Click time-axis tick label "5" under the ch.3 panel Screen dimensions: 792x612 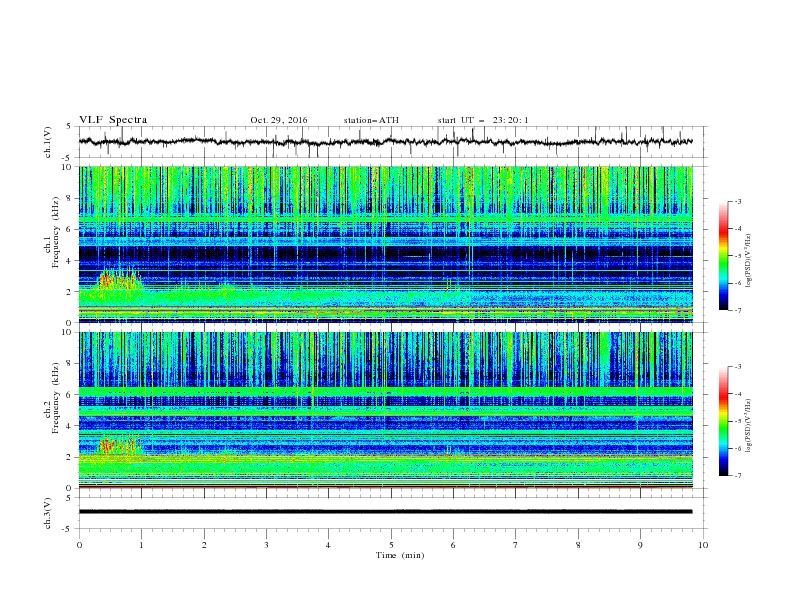coord(391,545)
